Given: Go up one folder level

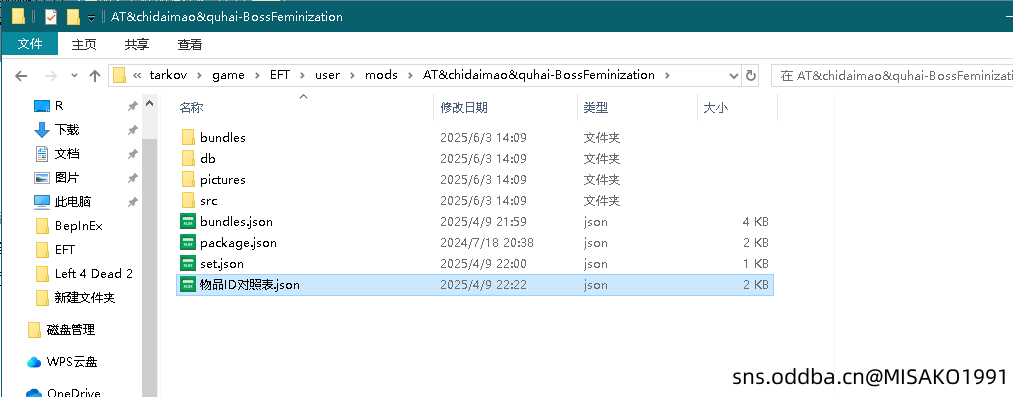Looking at the screenshot, I should 95,76.
